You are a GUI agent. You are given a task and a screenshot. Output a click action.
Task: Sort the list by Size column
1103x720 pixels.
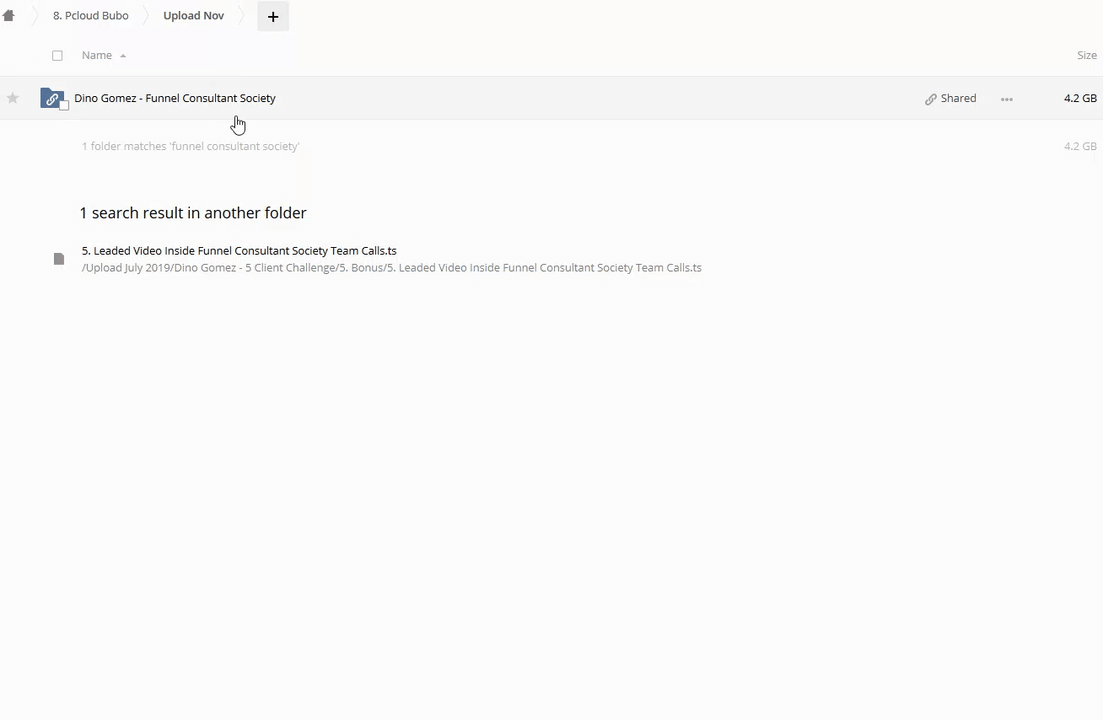click(x=1086, y=55)
